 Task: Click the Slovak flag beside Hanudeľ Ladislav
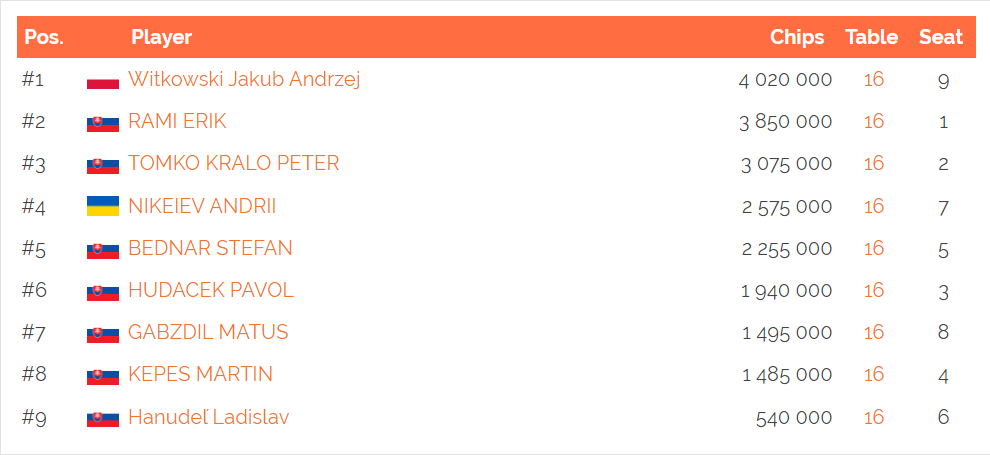(x=103, y=417)
